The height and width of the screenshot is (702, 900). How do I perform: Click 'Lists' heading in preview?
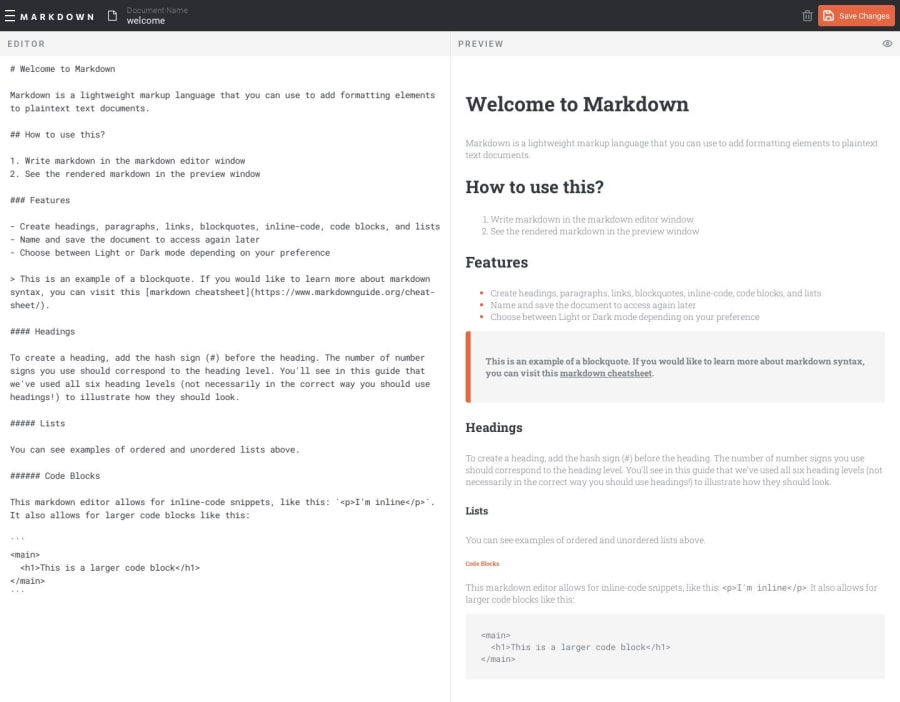tap(476, 511)
